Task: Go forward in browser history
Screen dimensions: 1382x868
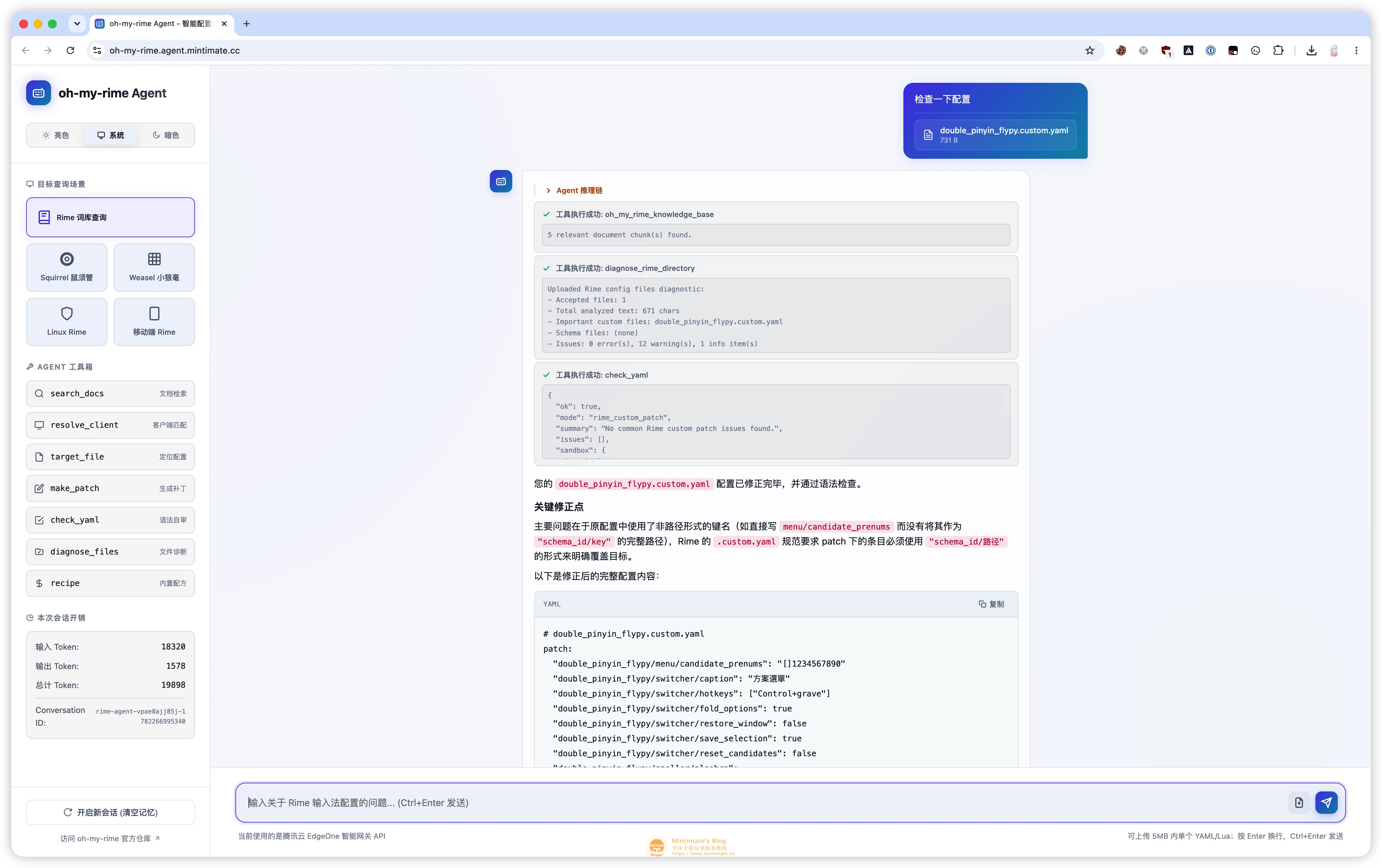Action: pyautogui.click(x=48, y=50)
